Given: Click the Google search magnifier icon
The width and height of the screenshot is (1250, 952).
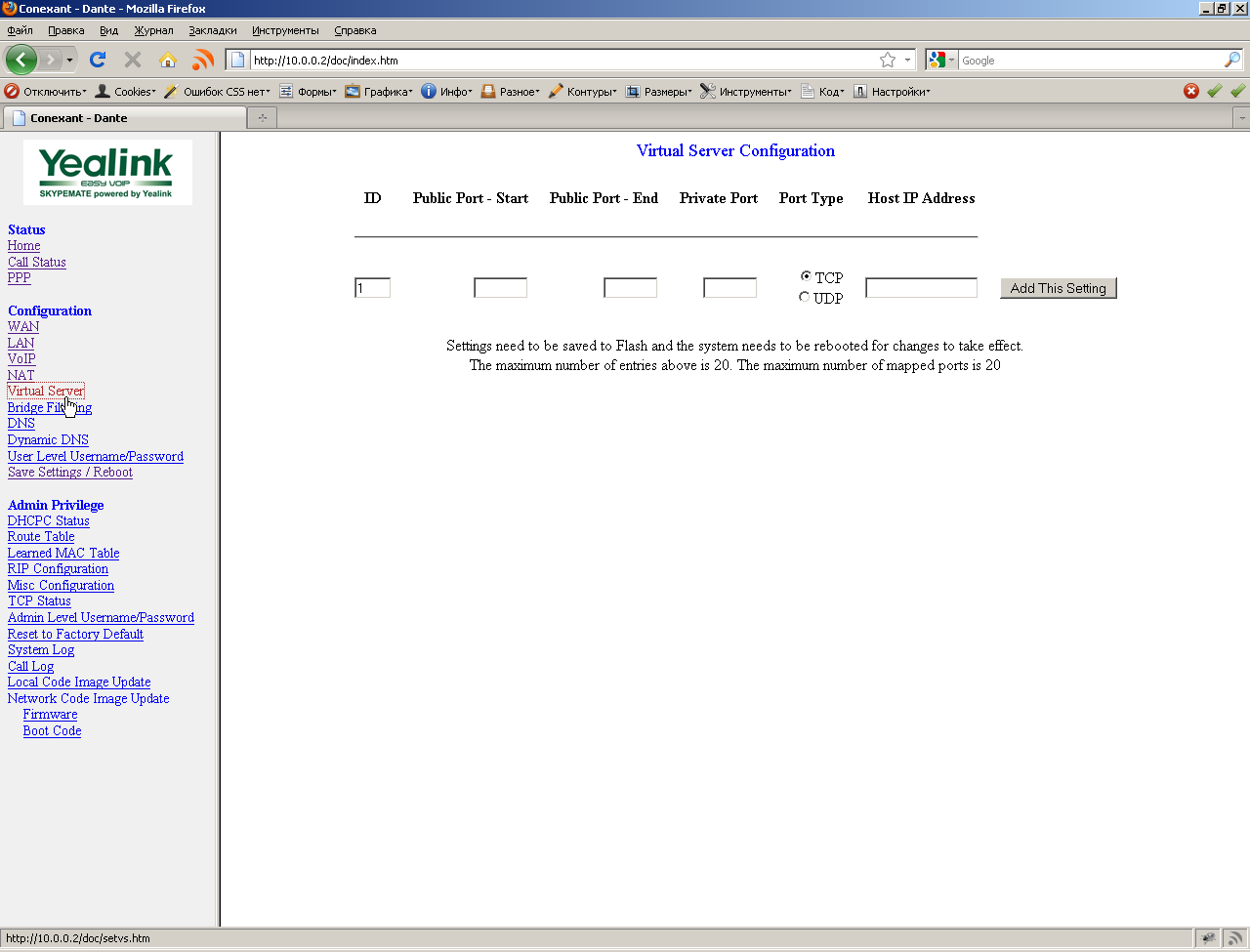Looking at the screenshot, I should click(1232, 61).
